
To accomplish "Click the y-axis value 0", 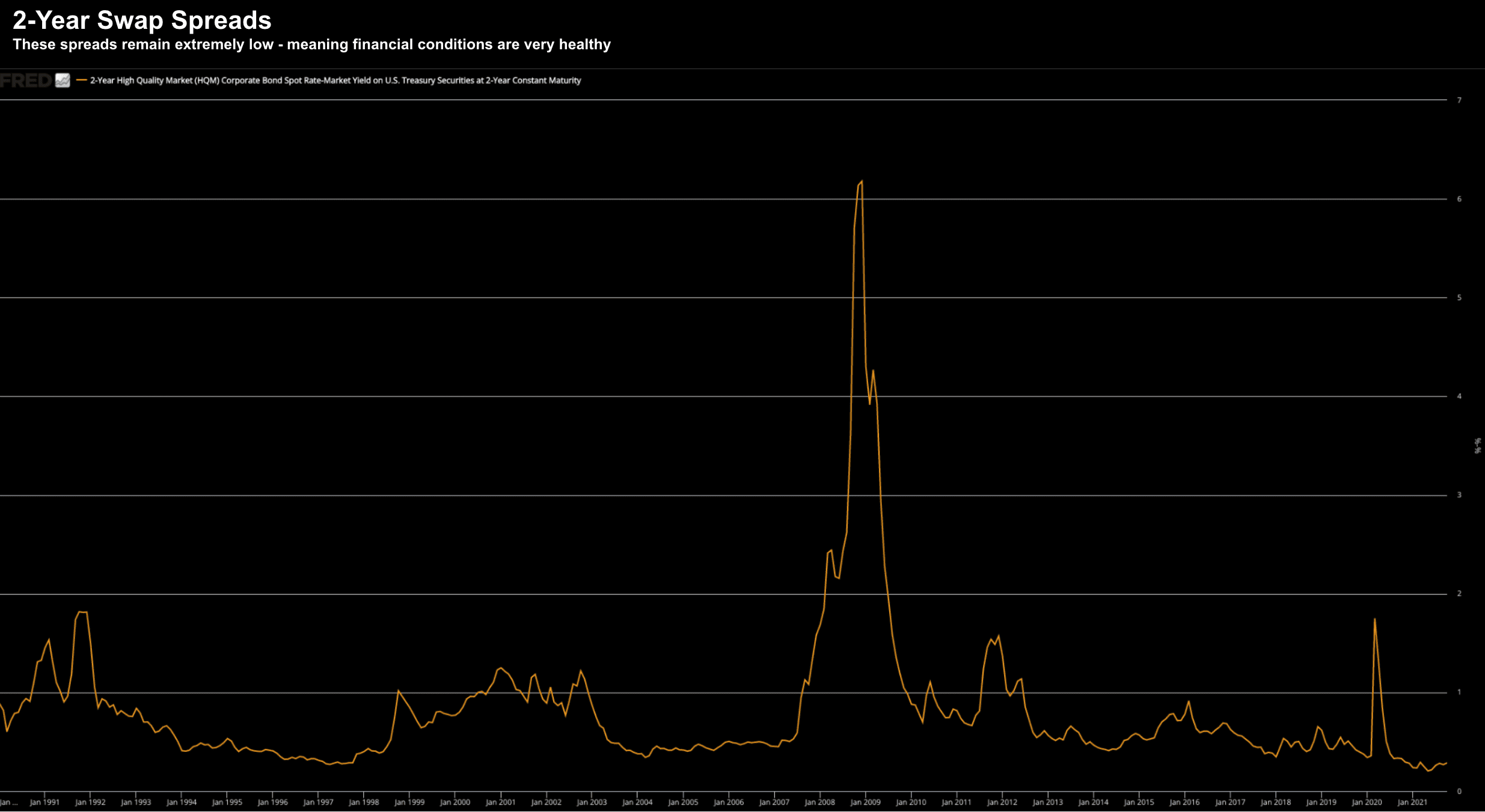I will 1459,792.
